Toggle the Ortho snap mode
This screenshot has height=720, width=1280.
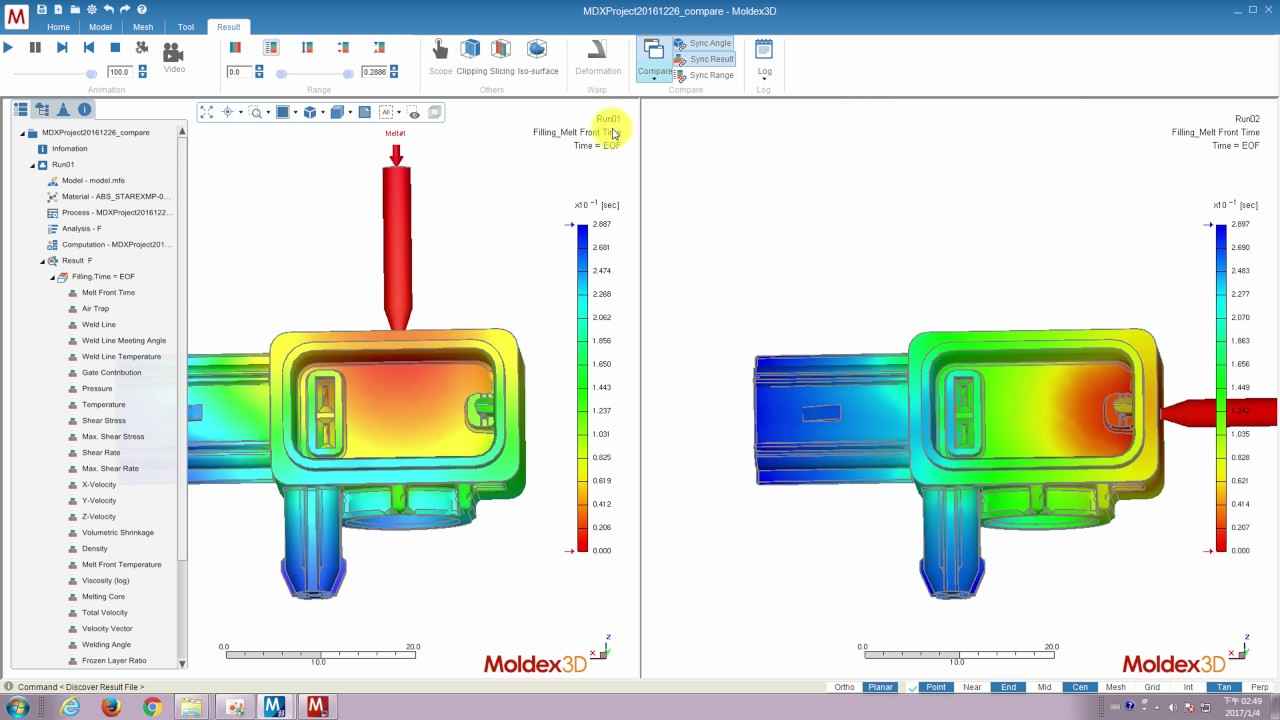844,687
